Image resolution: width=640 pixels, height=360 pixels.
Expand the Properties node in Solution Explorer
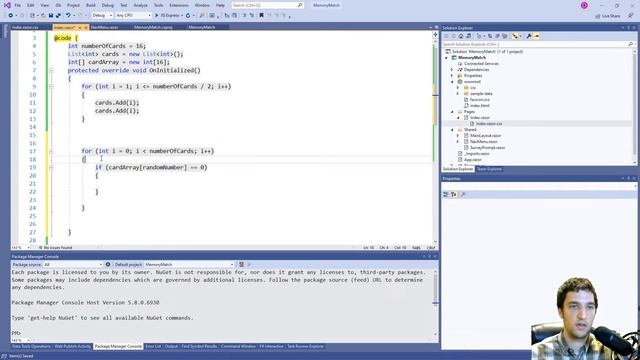click(x=452, y=76)
